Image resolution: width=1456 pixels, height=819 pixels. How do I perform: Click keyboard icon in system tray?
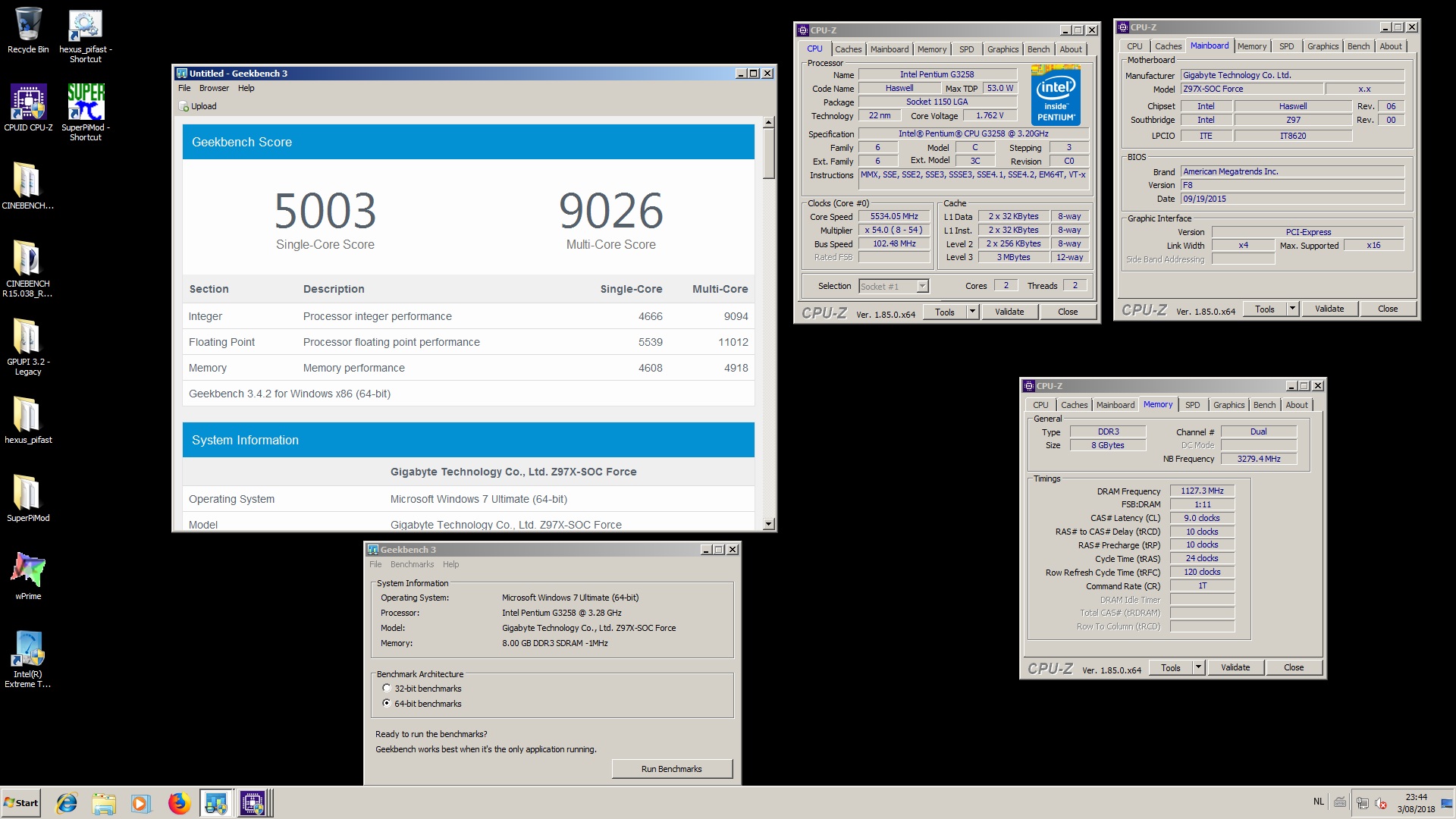1340,802
